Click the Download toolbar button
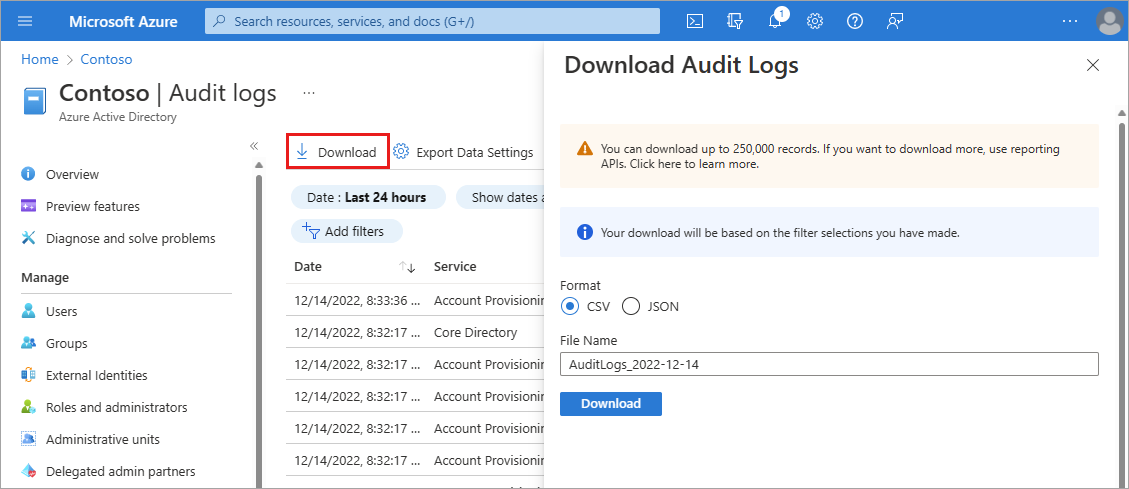This screenshot has height=489, width=1129. [338, 152]
